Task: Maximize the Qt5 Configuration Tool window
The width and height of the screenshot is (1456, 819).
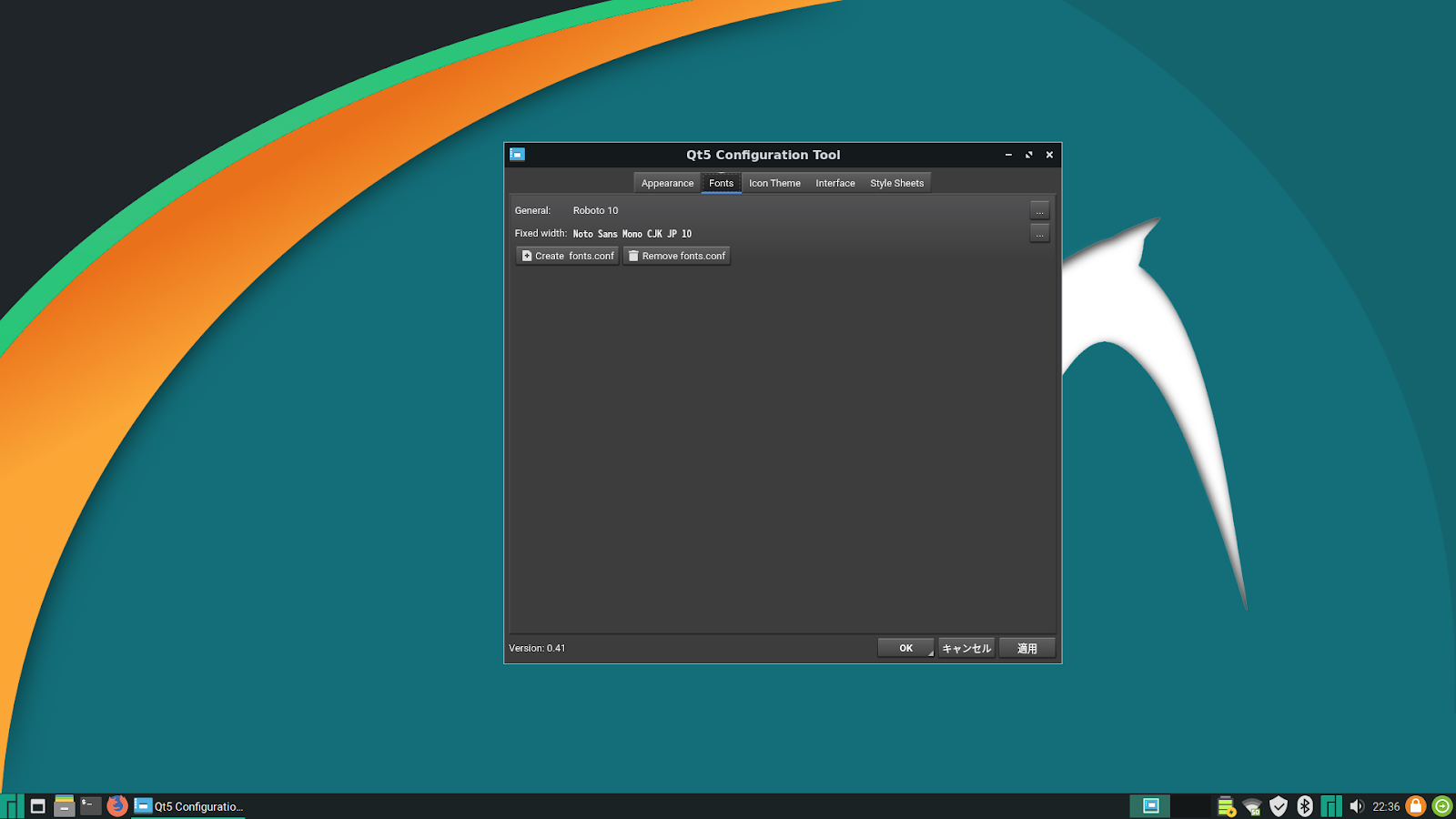Action: pyautogui.click(x=1029, y=155)
